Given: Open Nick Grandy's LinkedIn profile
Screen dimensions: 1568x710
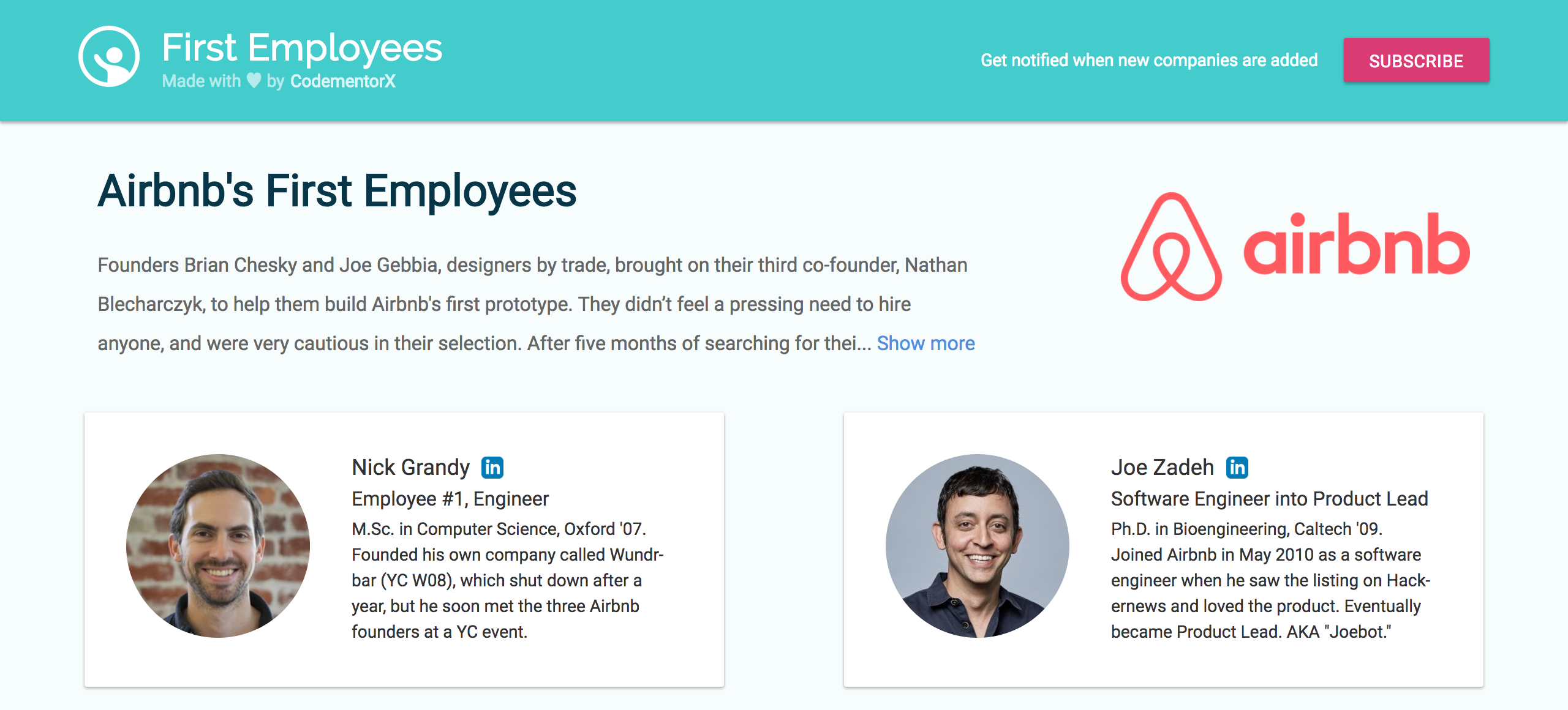Looking at the screenshot, I should pos(494,466).
